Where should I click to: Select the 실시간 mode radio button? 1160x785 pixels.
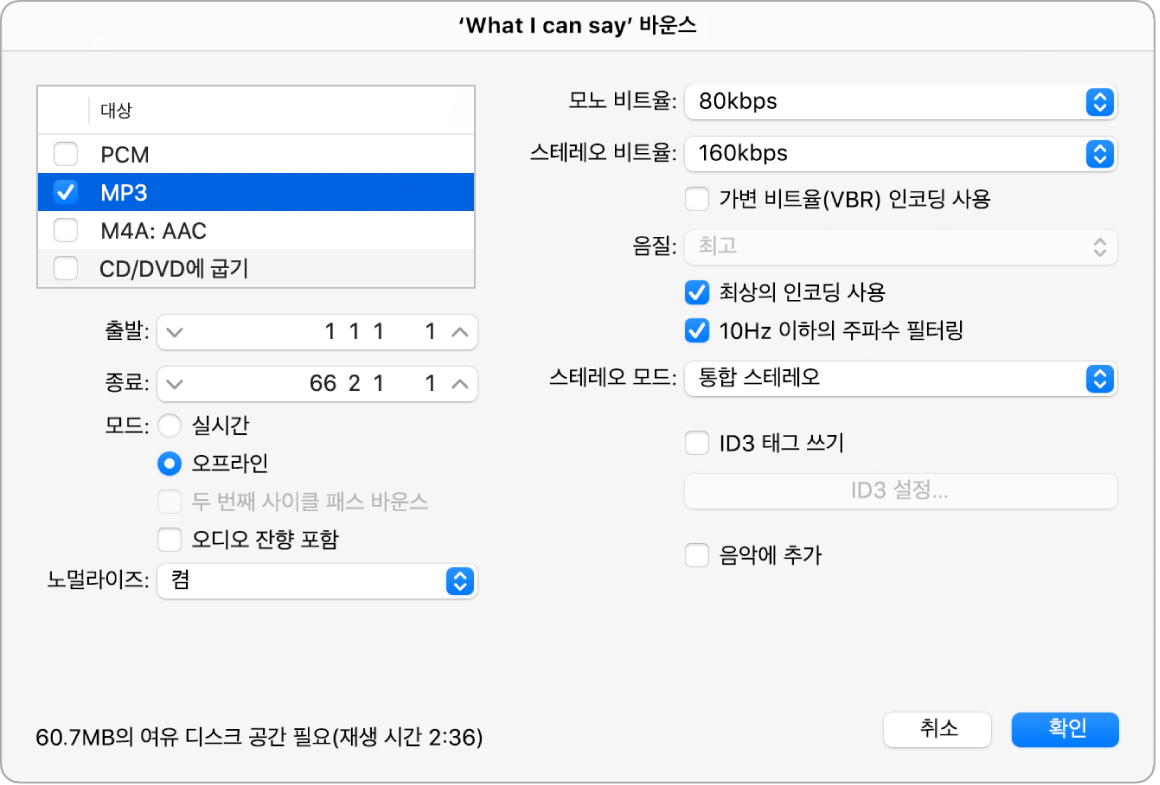(x=171, y=426)
